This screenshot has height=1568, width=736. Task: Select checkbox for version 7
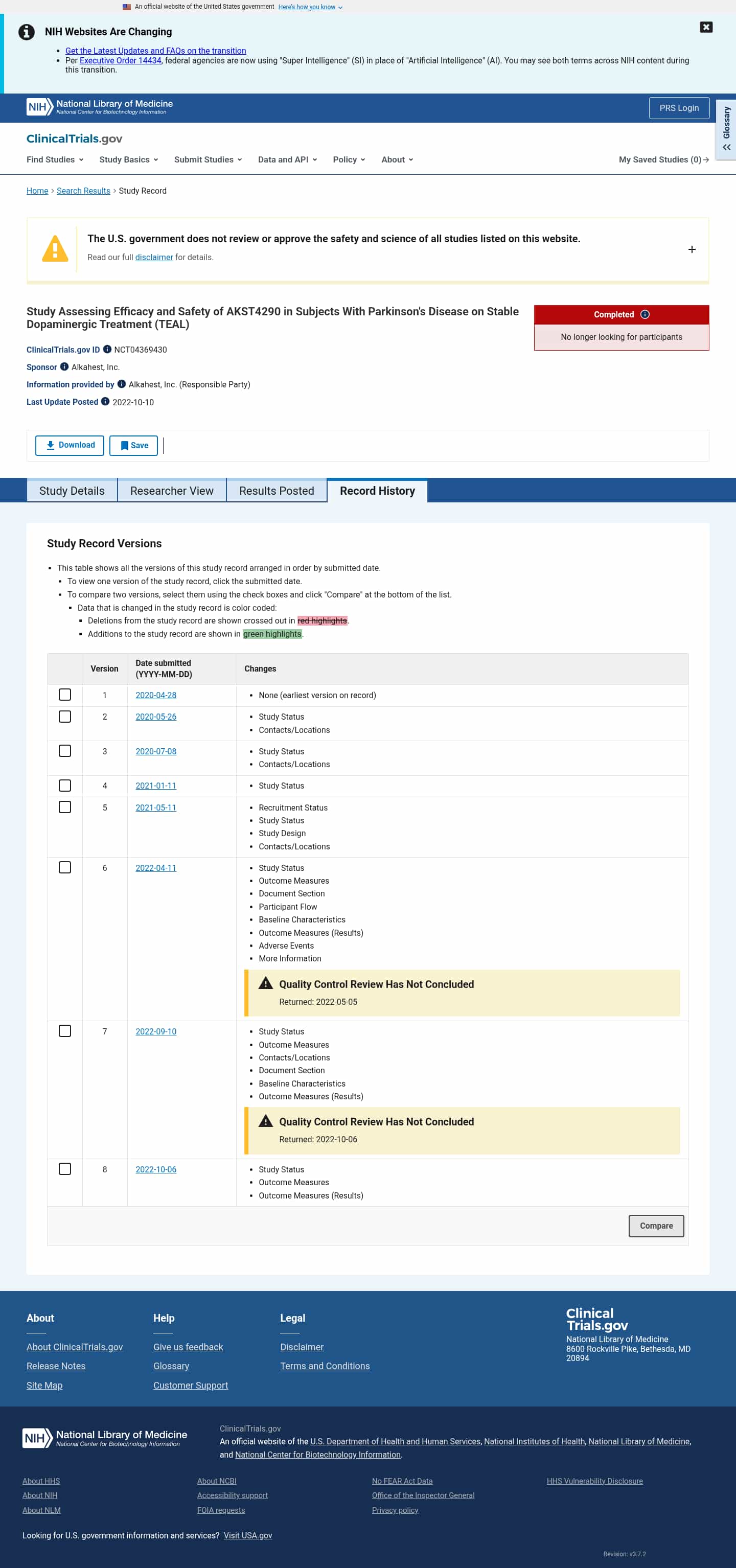tap(64, 1030)
